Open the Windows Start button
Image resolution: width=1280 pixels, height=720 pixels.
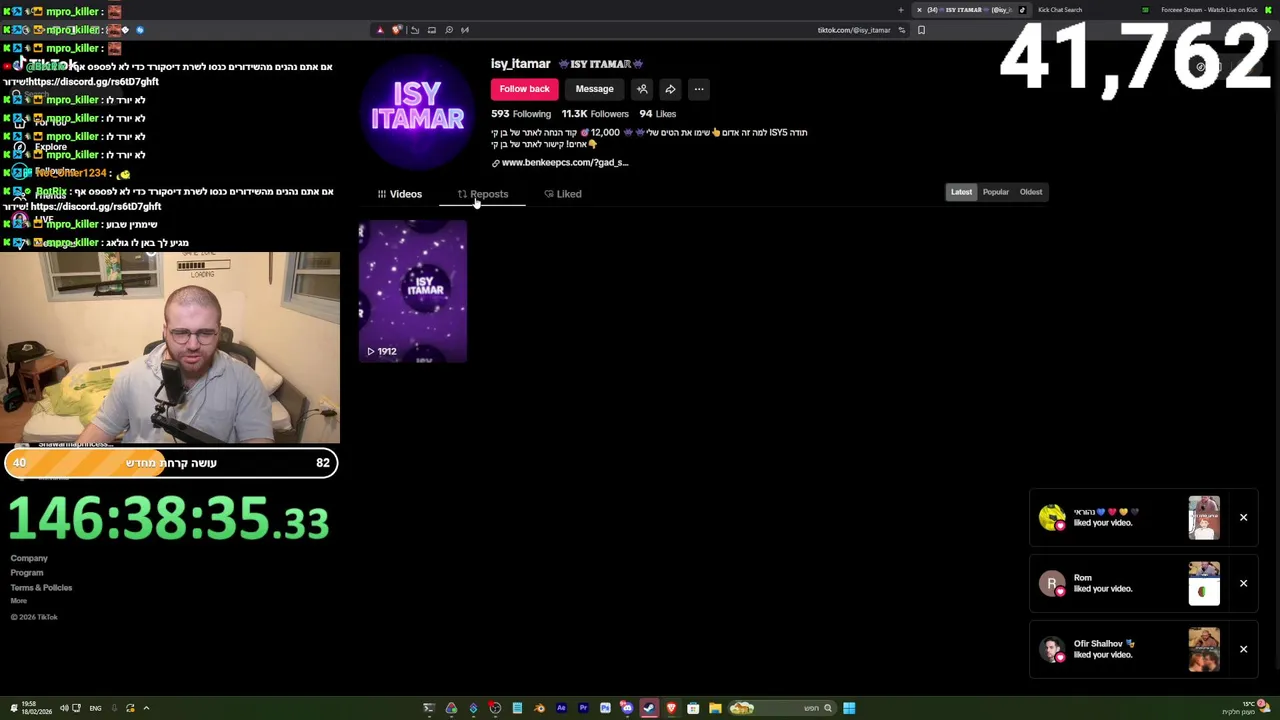(x=849, y=708)
